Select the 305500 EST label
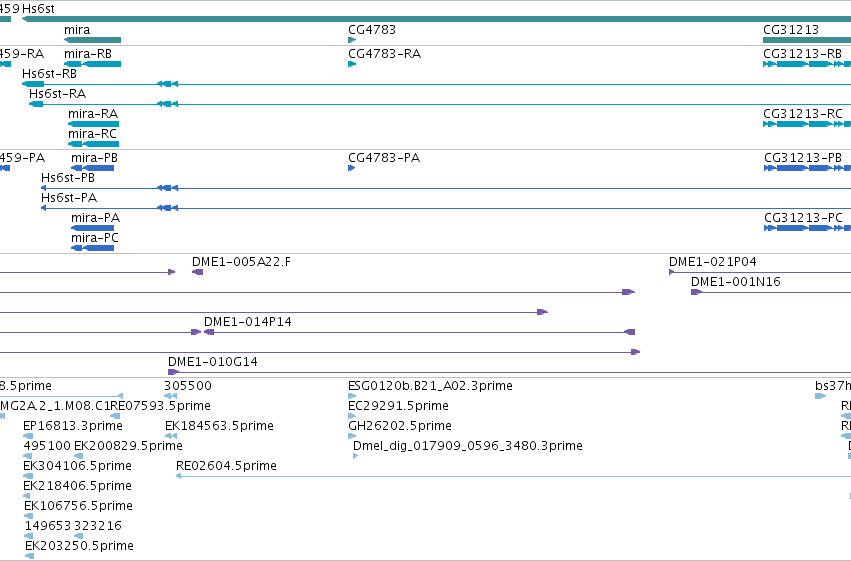 [x=188, y=386]
